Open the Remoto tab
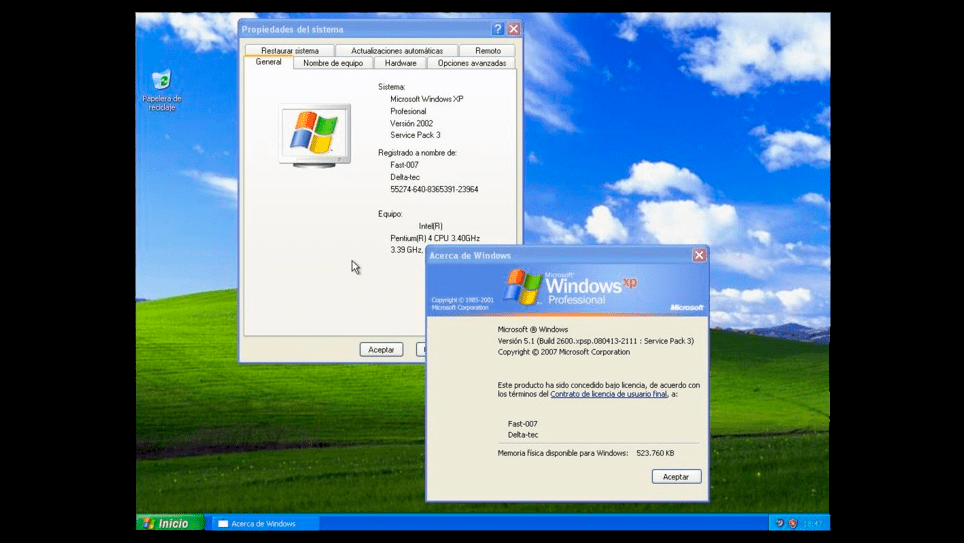Screen dimensions: 964x543 488,50
